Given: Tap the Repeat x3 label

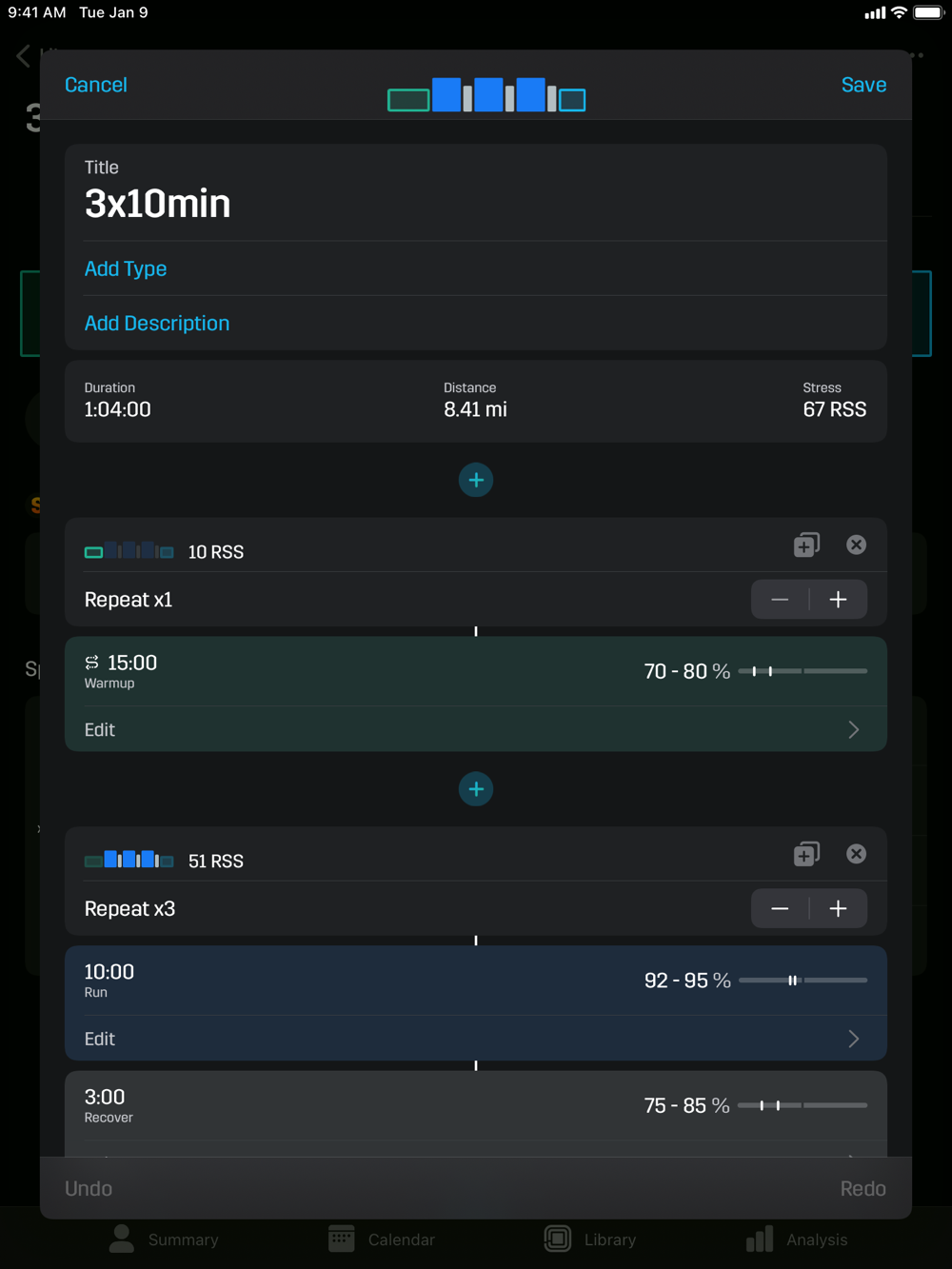Looking at the screenshot, I should point(129,909).
